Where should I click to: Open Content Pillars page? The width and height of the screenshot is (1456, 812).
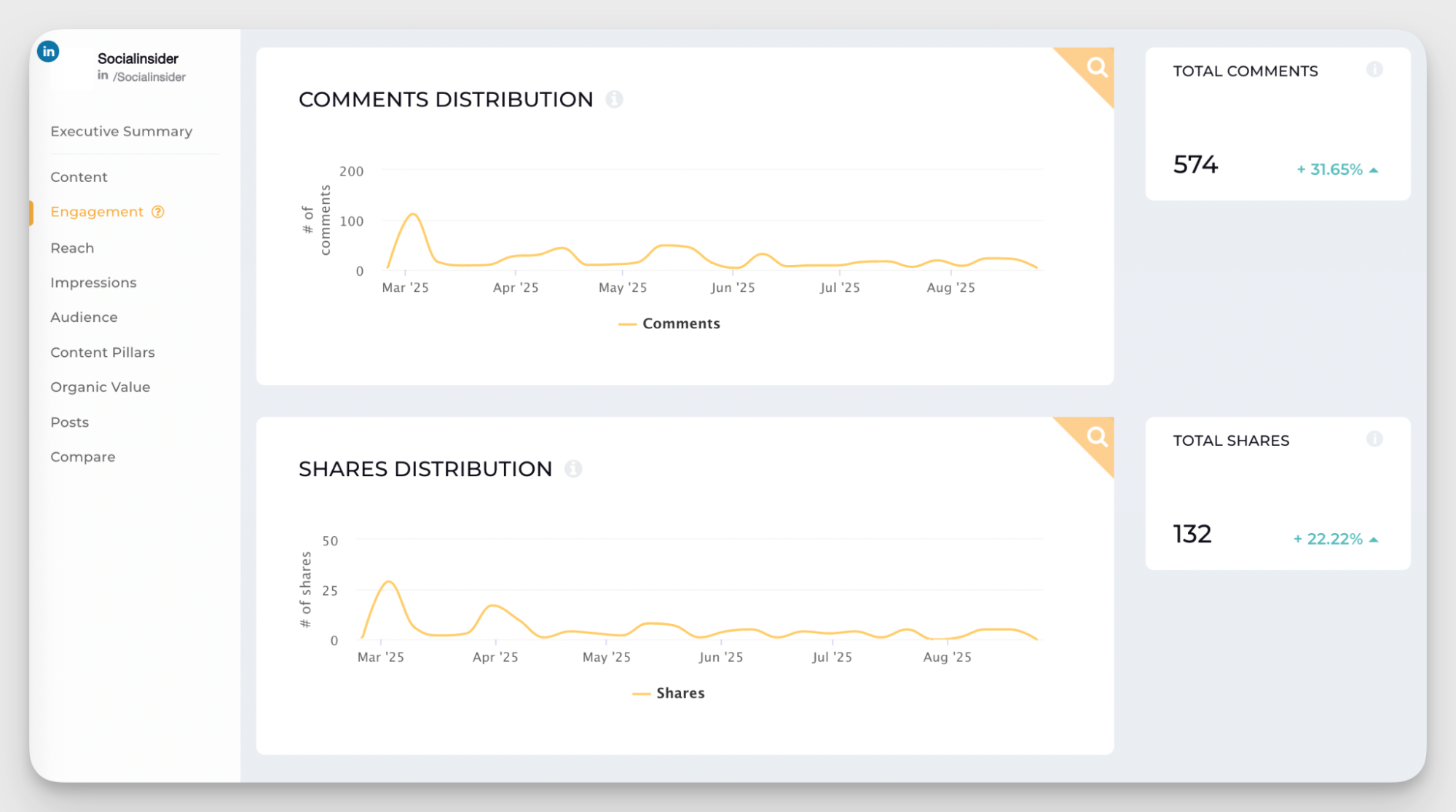point(103,352)
